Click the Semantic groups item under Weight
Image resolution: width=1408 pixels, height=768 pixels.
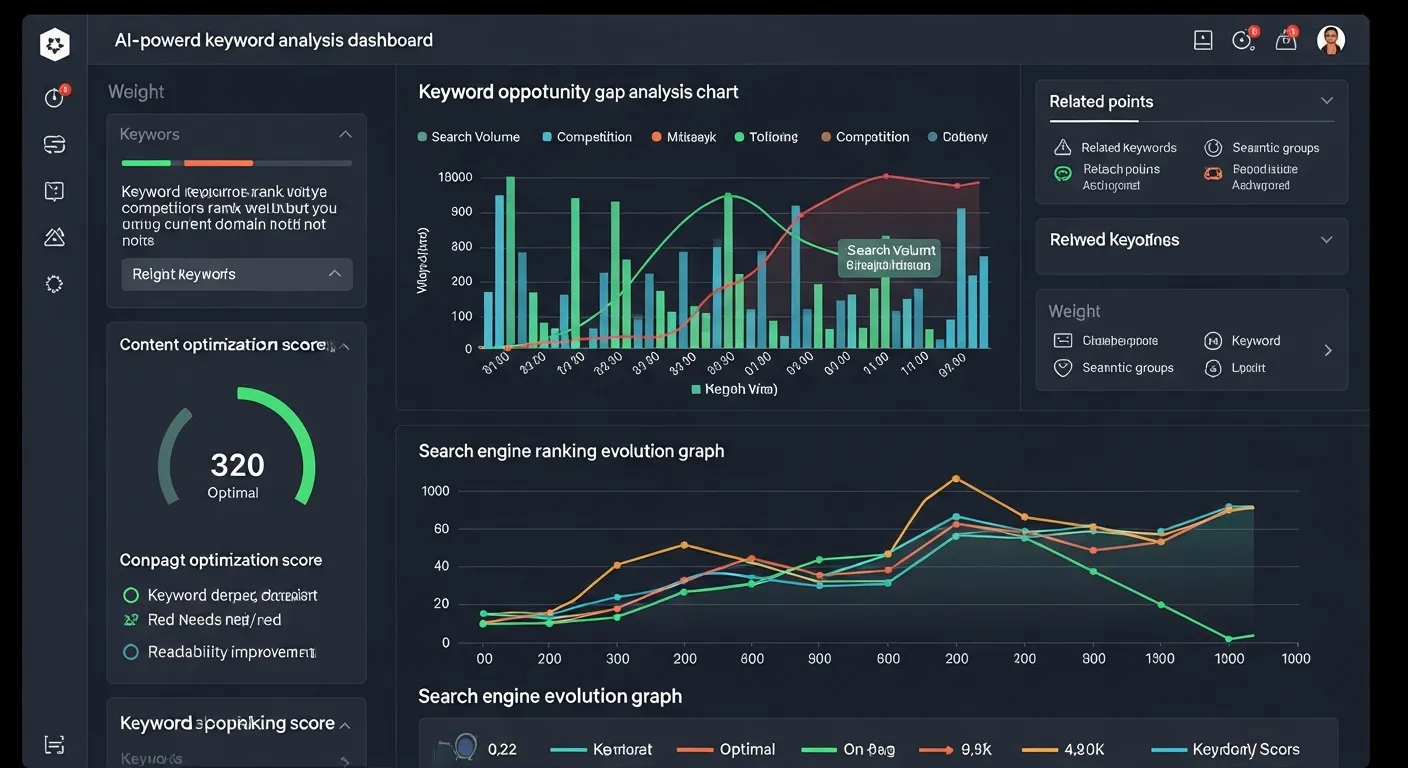click(1116, 368)
